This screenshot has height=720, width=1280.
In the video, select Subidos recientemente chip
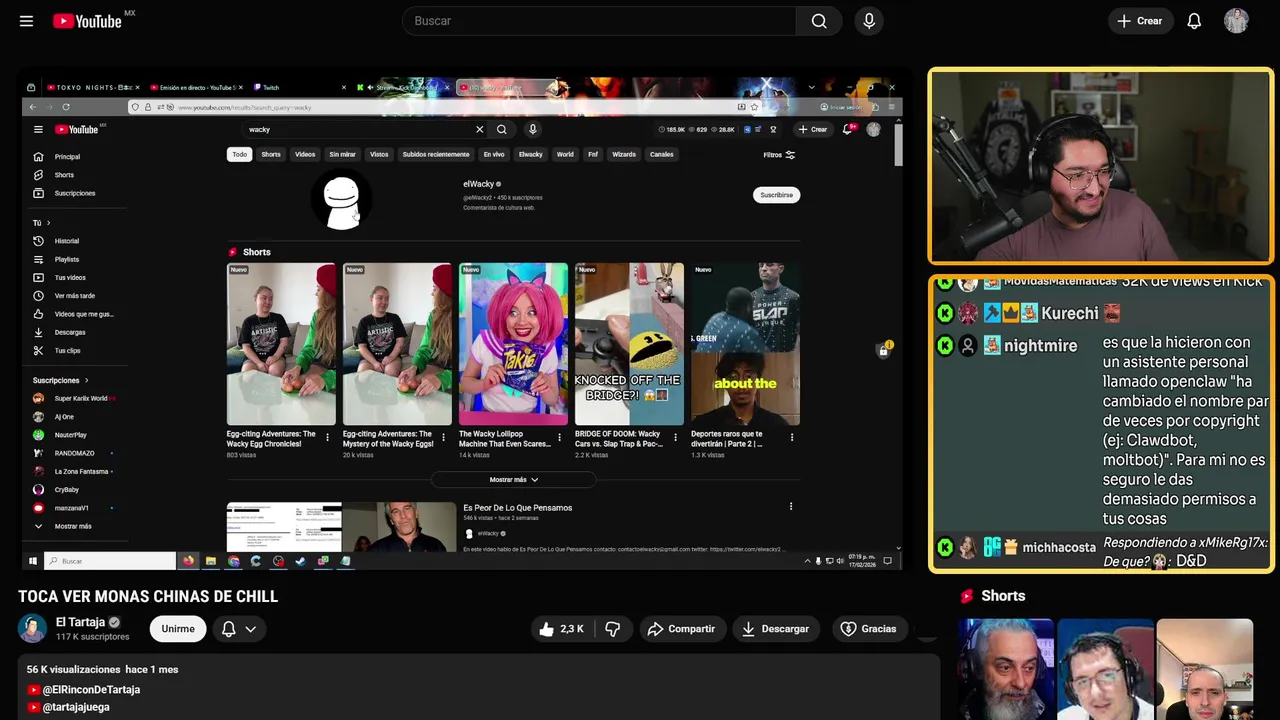point(435,154)
